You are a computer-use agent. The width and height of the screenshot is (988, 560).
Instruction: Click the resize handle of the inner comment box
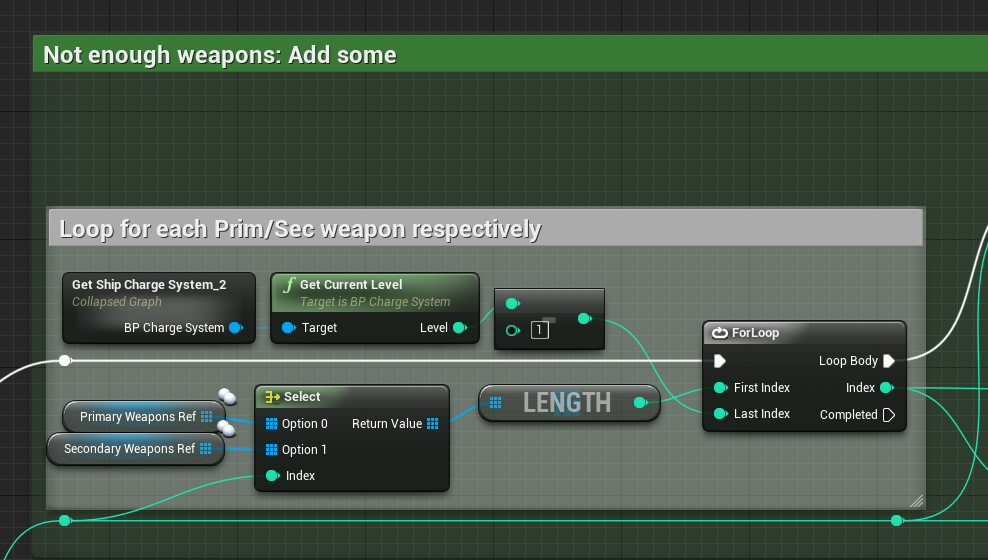tap(916, 501)
